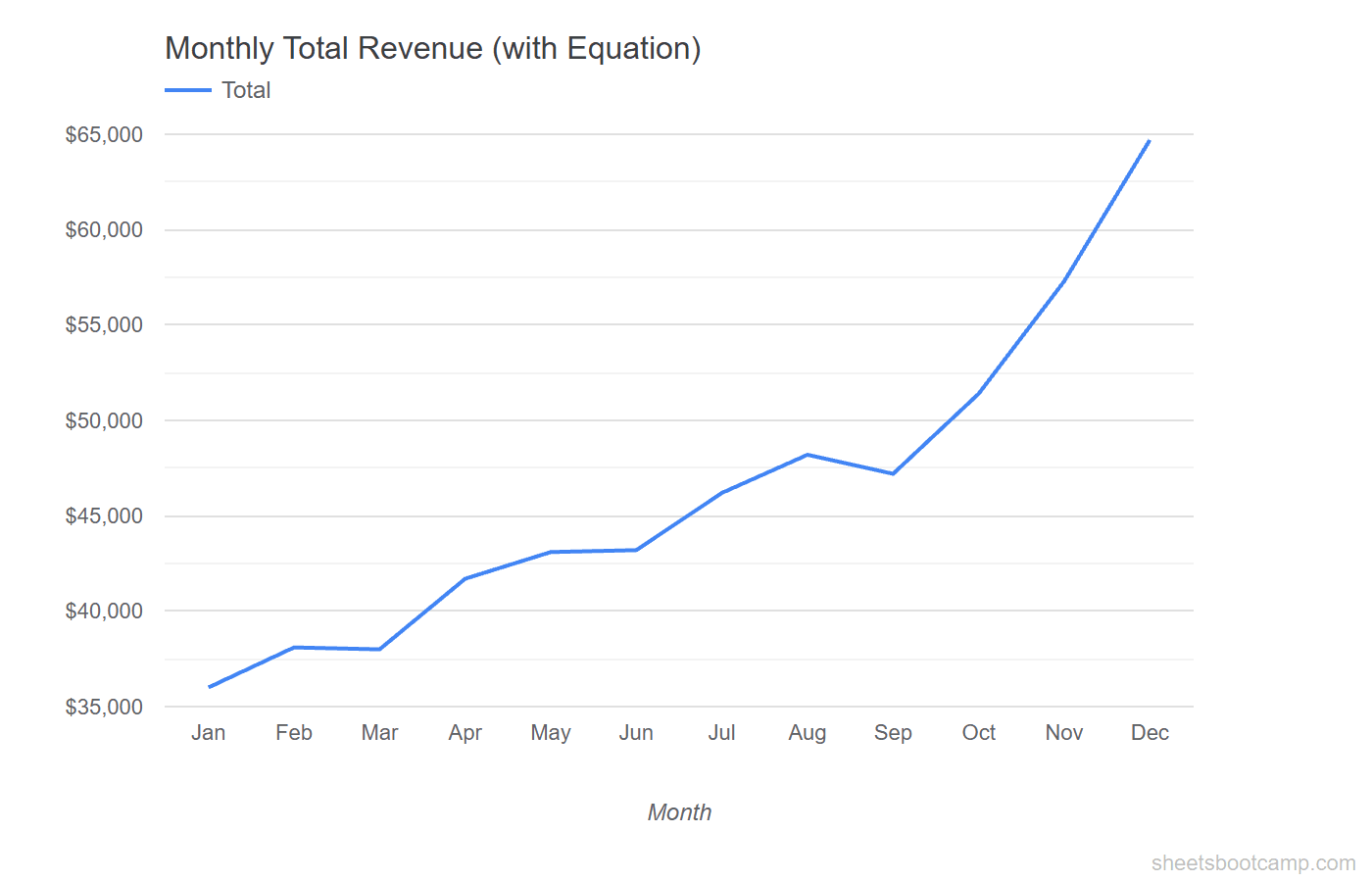
Task: Click the June plateau on the line
Action: [x=636, y=549]
